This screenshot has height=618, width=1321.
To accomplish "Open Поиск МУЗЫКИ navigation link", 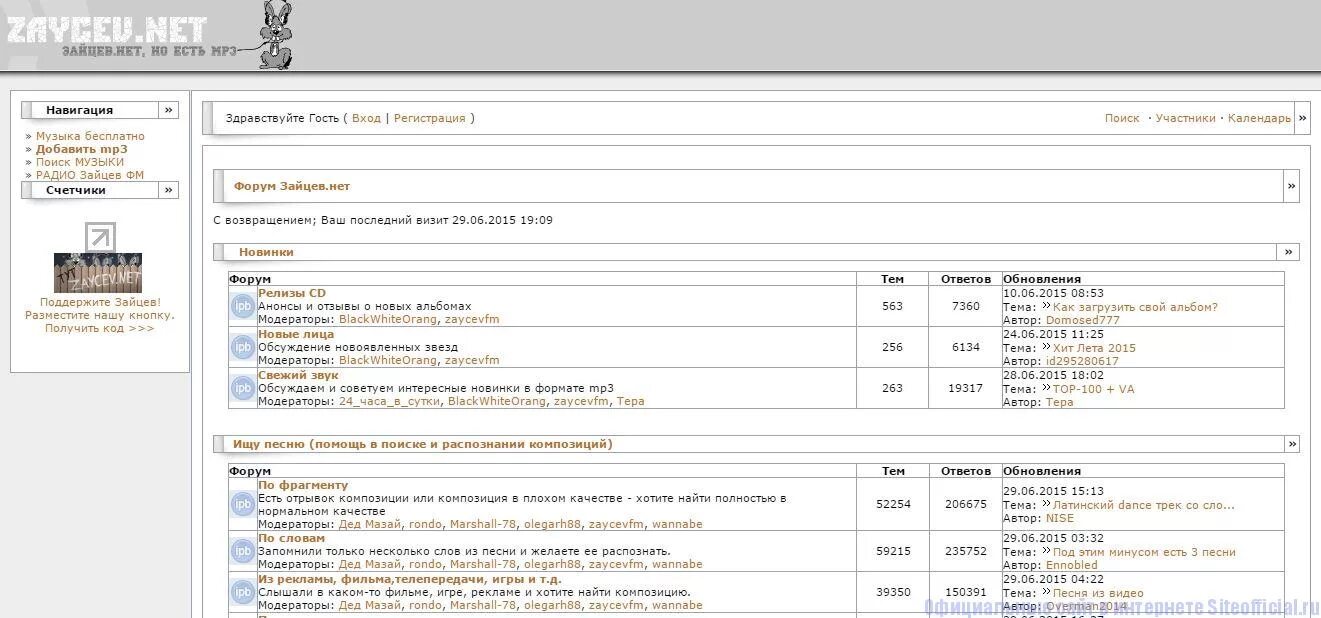I will coord(80,162).
